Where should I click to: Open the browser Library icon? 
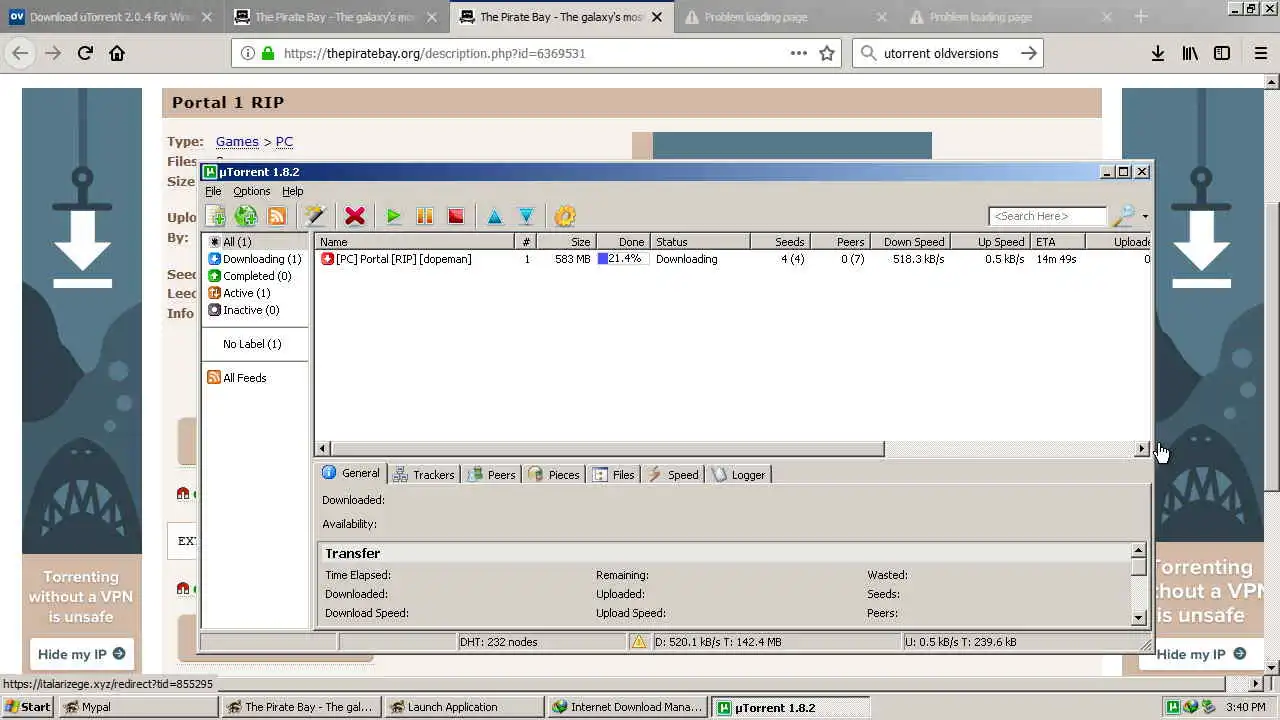point(1190,53)
